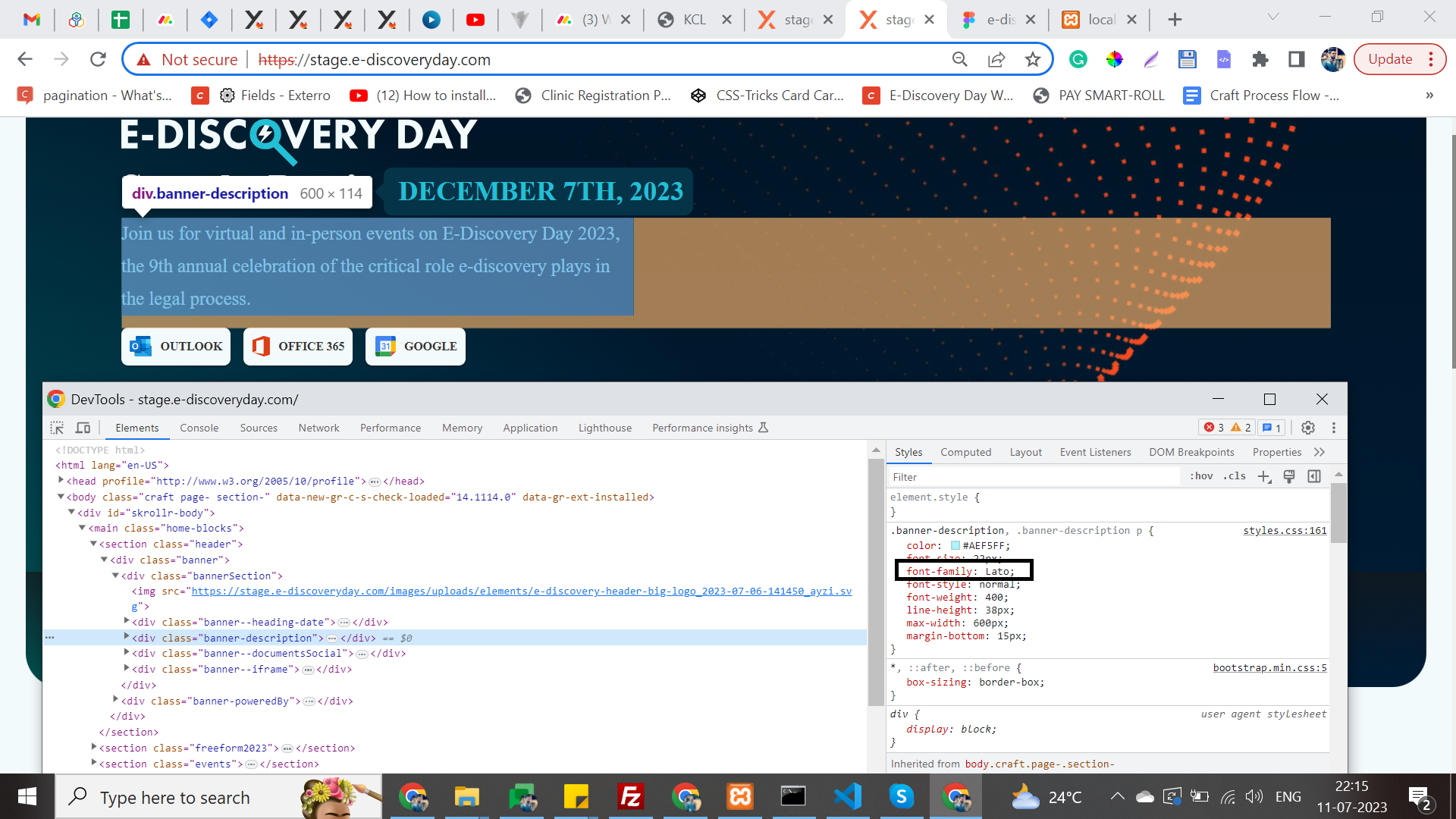Click the errors count badge showing 3
This screenshot has width=1456, height=819.
click(1214, 428)
